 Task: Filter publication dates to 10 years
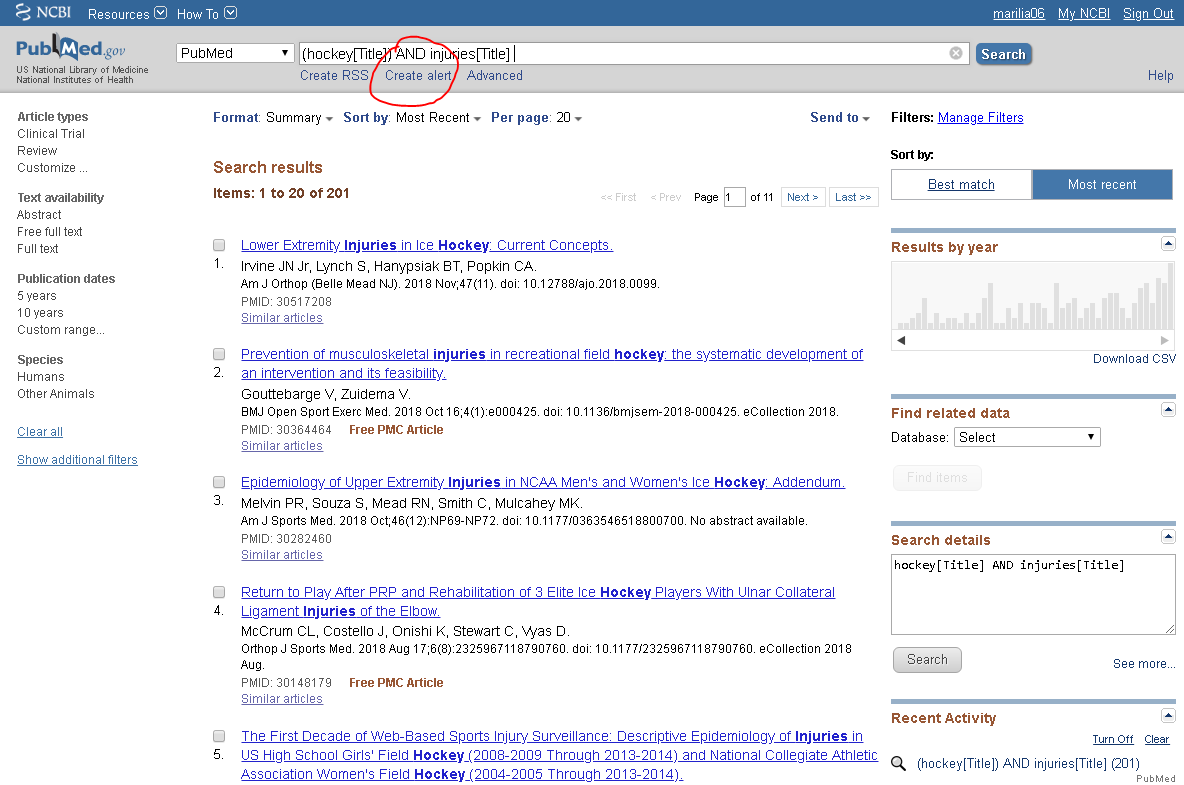pos(40,312)
